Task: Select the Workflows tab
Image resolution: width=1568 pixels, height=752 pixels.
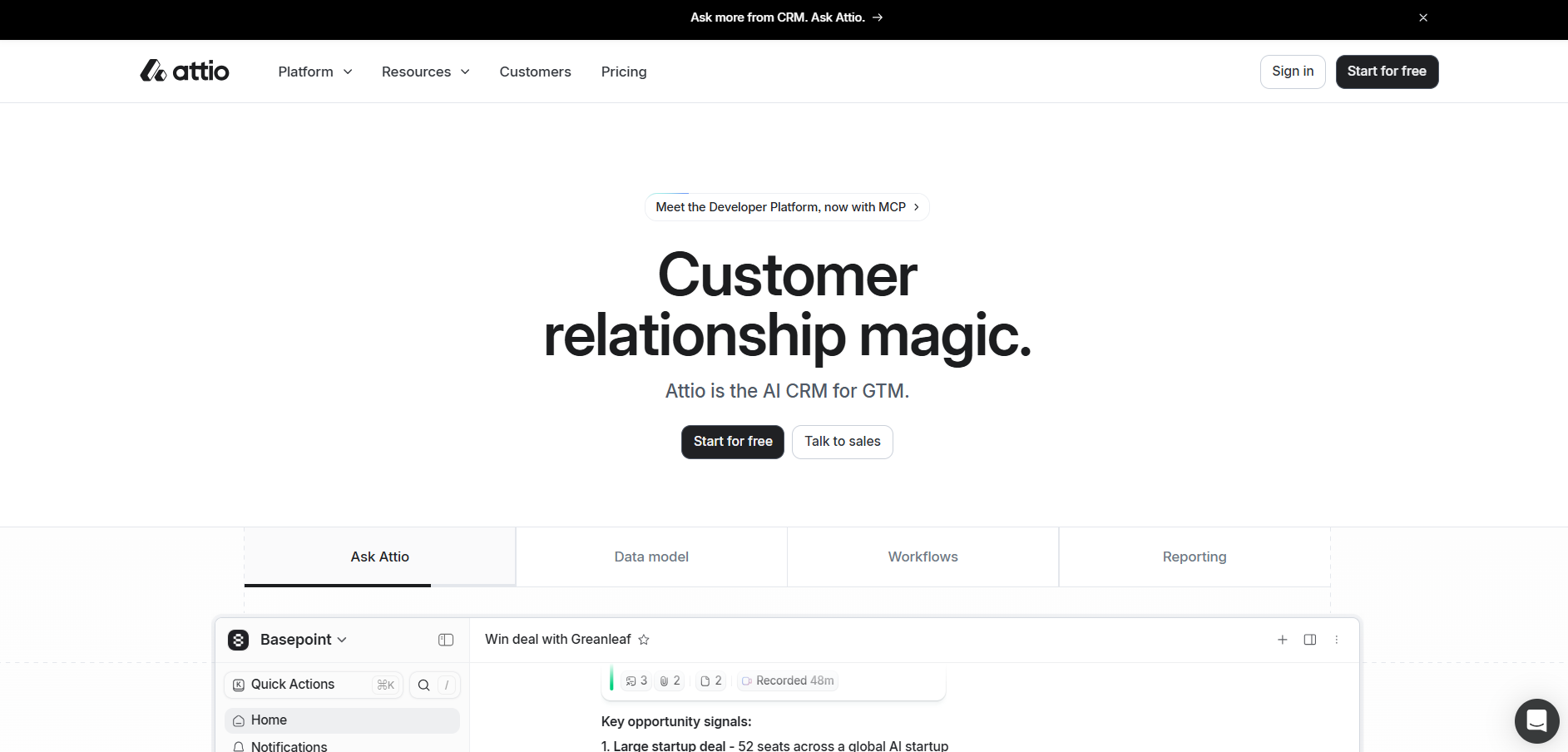Action: (922, 557)
